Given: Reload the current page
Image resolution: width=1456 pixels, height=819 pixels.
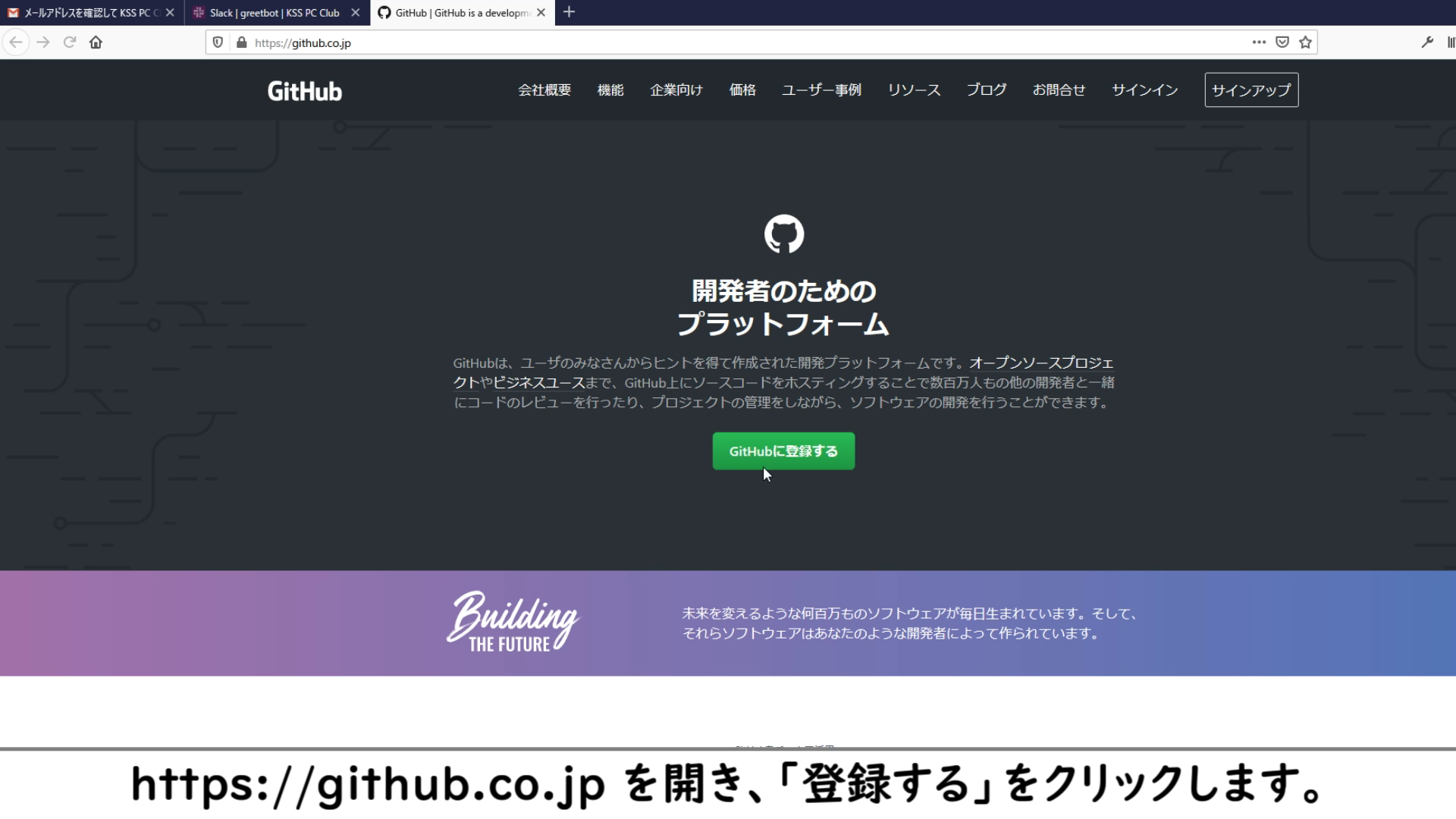Looking at the screenshot, I should [70, 42].
